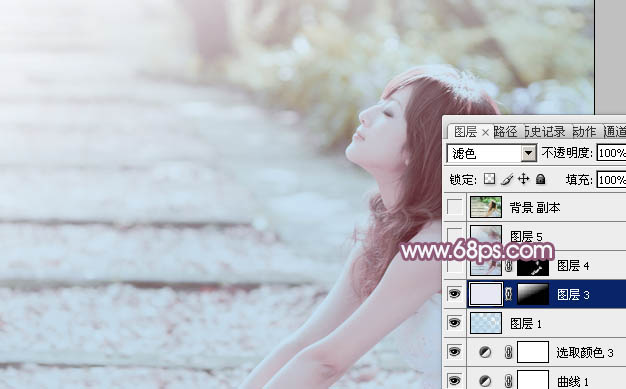Select the 图层 5 layer thumbnail
The width and height of the screenshot is (626, 389).
click(486, 235)
